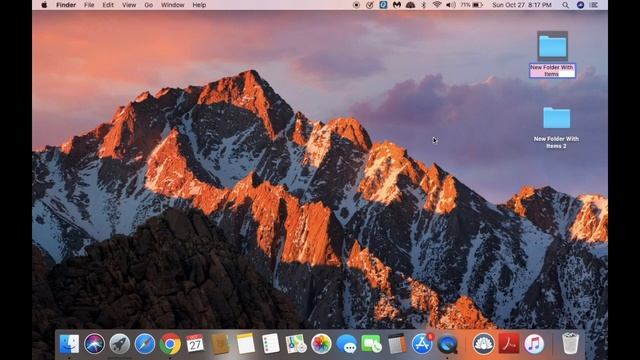Open Notification Center list icon
This screenshot has height=360, width=640.
tap(594, 5)
